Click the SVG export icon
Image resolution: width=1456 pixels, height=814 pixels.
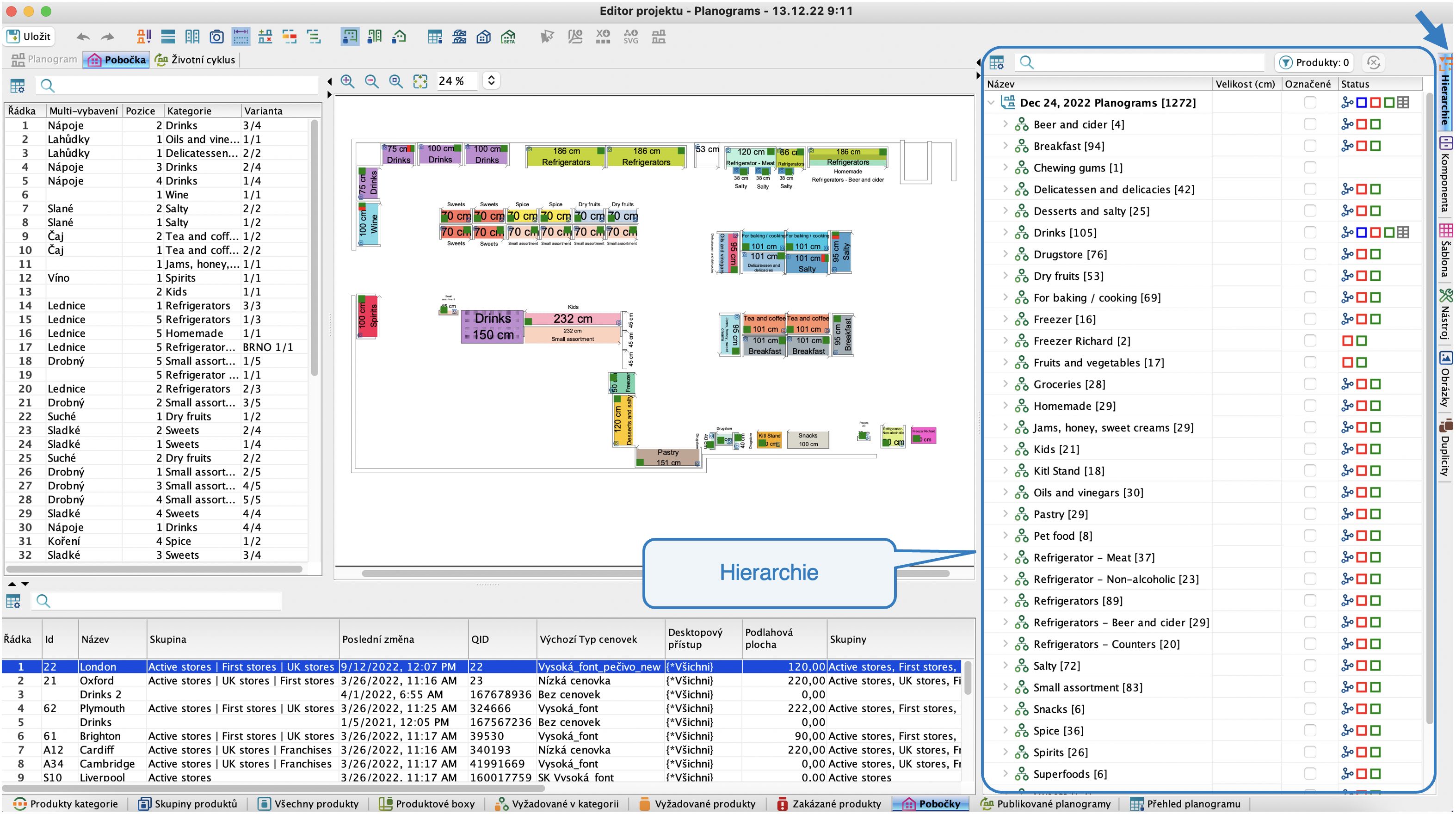pos(631,37)
